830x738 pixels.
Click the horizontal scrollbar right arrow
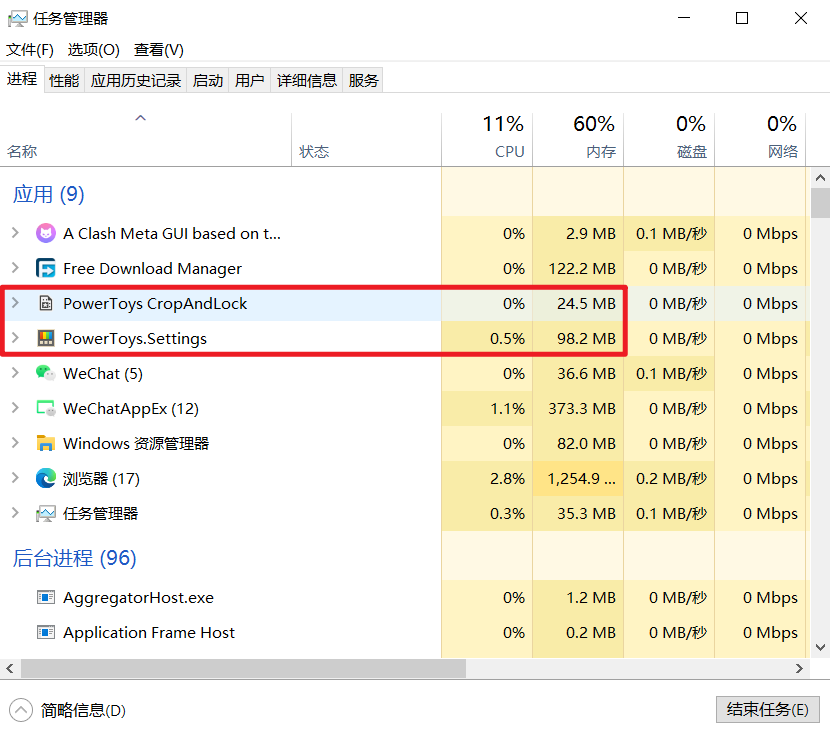799,669
